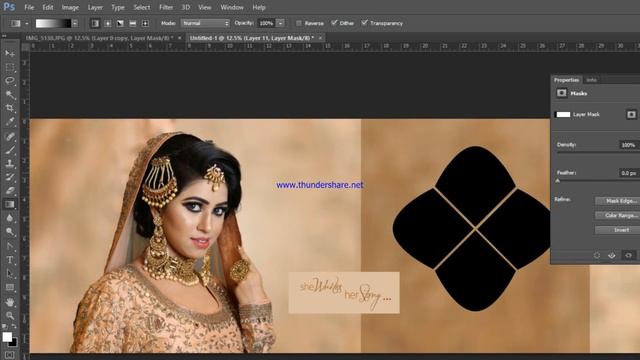Open the Filter menu
640x360 pixels.
click(x=166, y=7)
